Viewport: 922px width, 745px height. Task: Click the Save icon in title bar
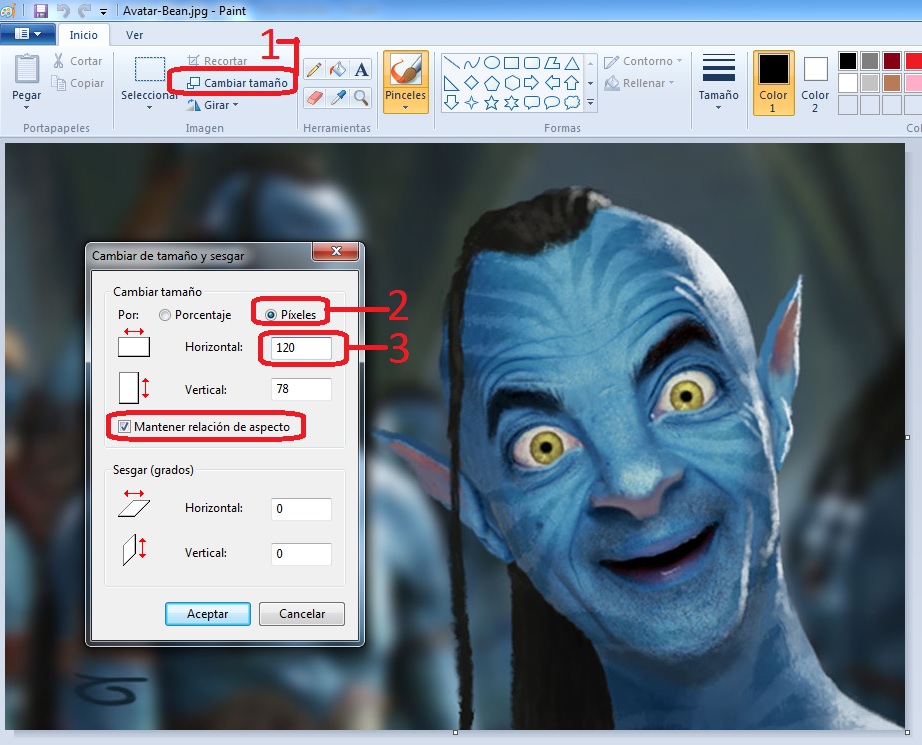coord(41,11)
